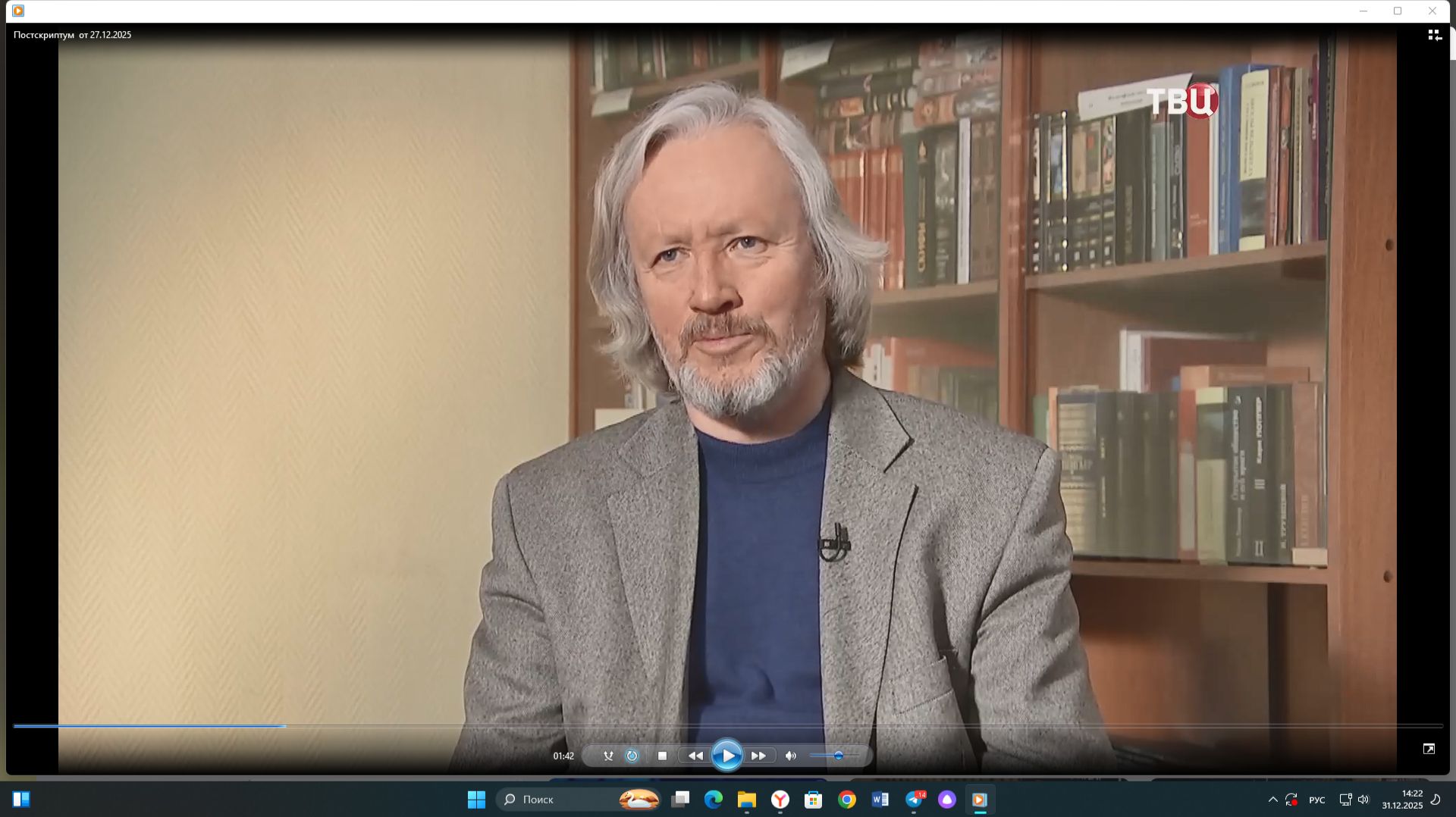Screen dimensions: 1456x817
Task: Launch Microsoft Edge from taskbar
Action: [714, 800]
